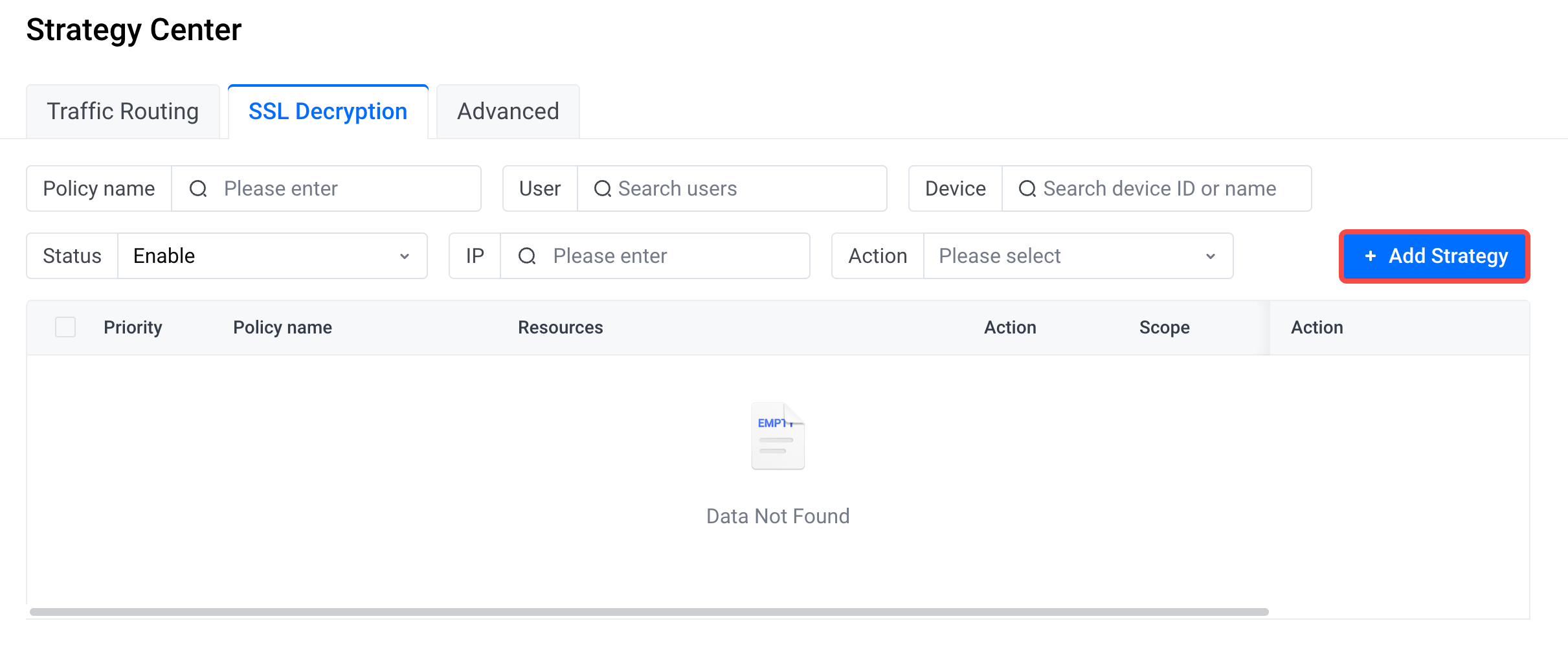This screenshot has height=667, width=1568.
Task: Click the chevron arrow in Status selector
Action: [x=405, y=256]
